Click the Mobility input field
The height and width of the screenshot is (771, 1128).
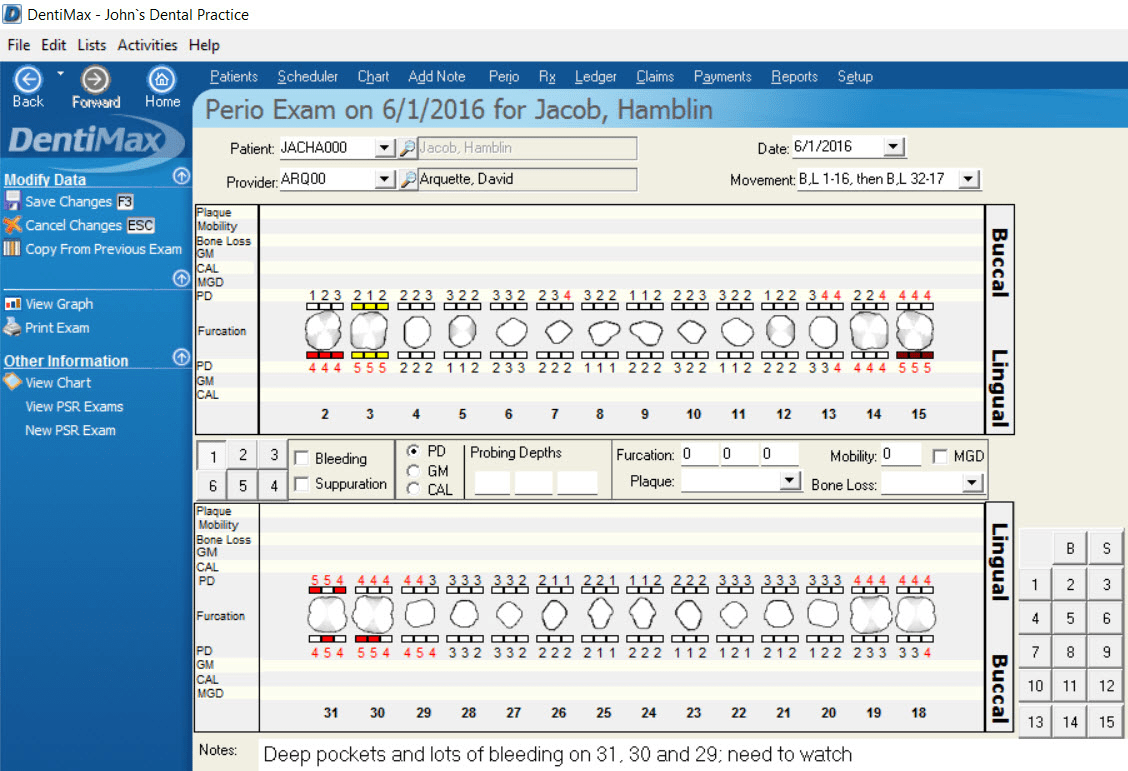[901, 455]
